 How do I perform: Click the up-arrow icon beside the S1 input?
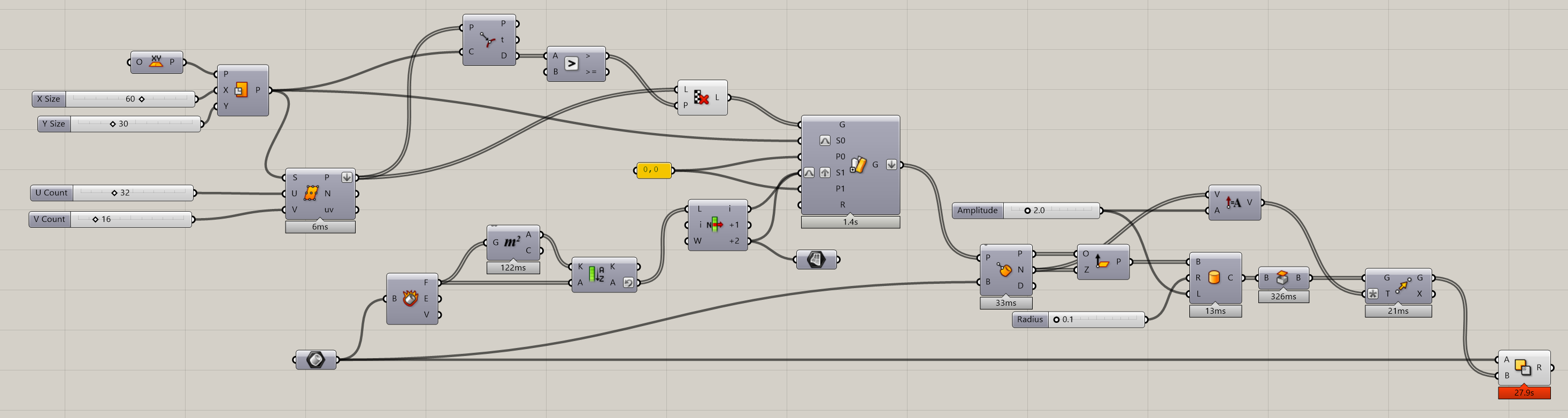coord(825,173)
